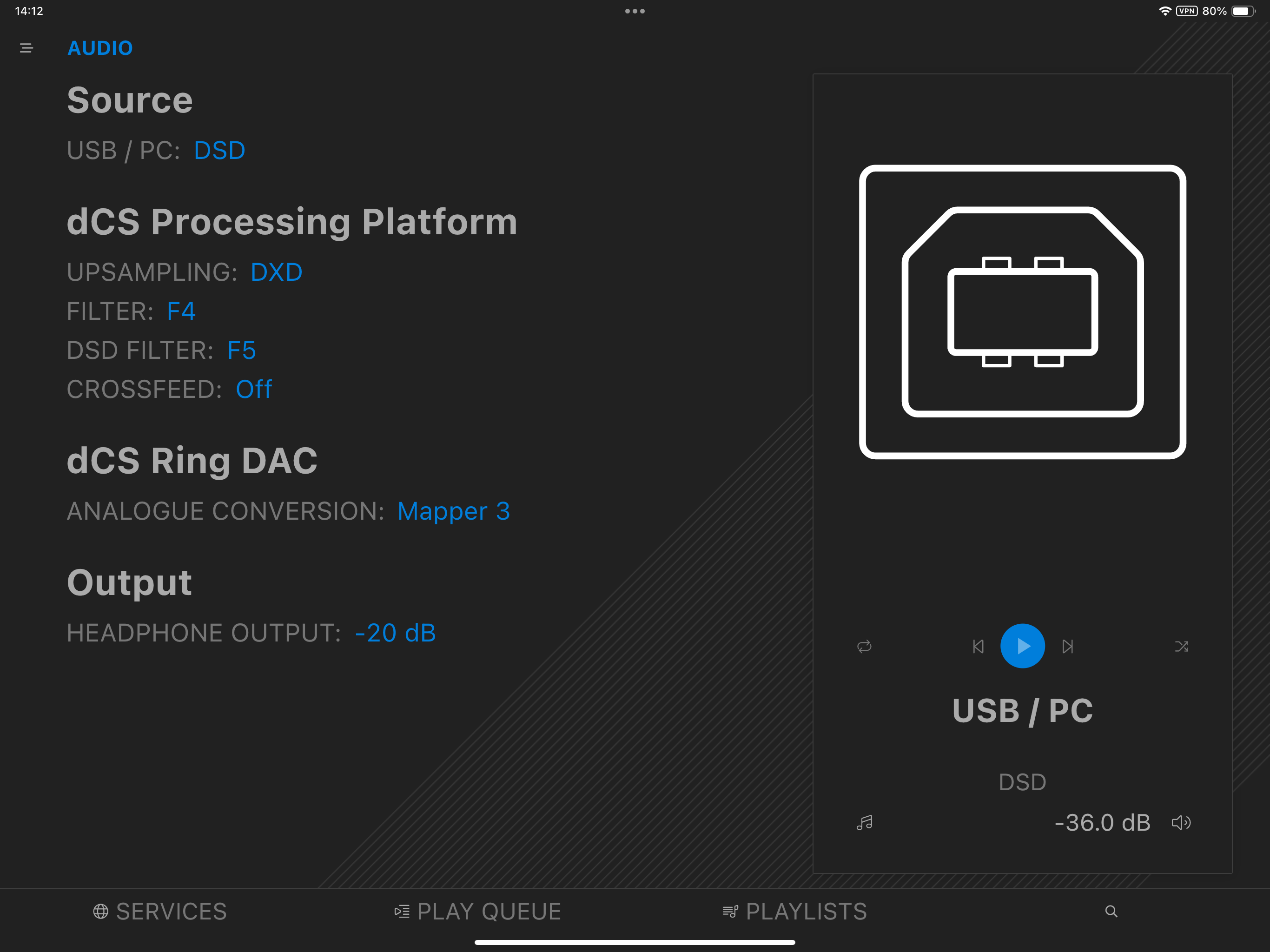Skip to previous track

click(x=979, y=647)
